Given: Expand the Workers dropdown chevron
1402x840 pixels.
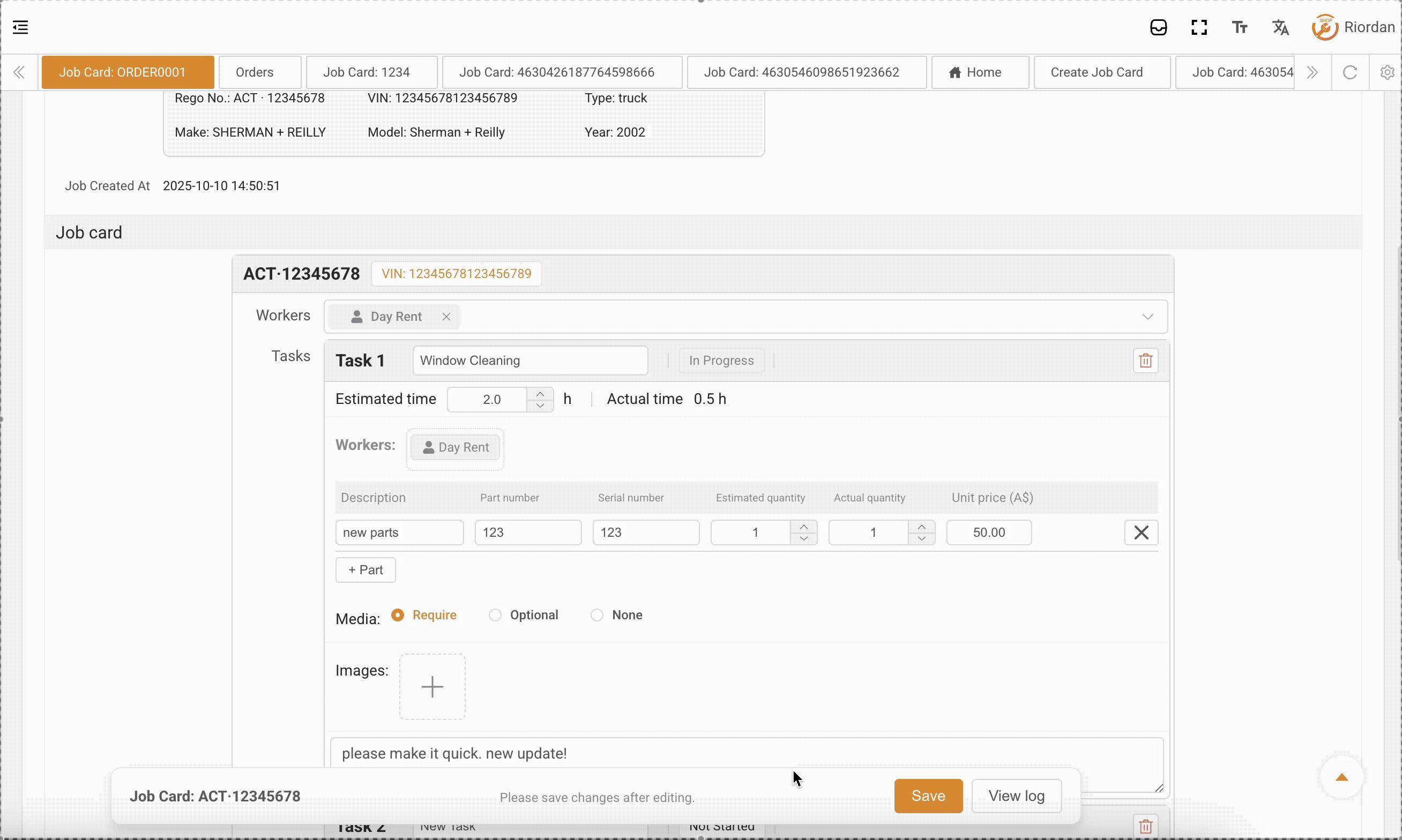Looking at the screenshot, I should tap(1148, 317).
